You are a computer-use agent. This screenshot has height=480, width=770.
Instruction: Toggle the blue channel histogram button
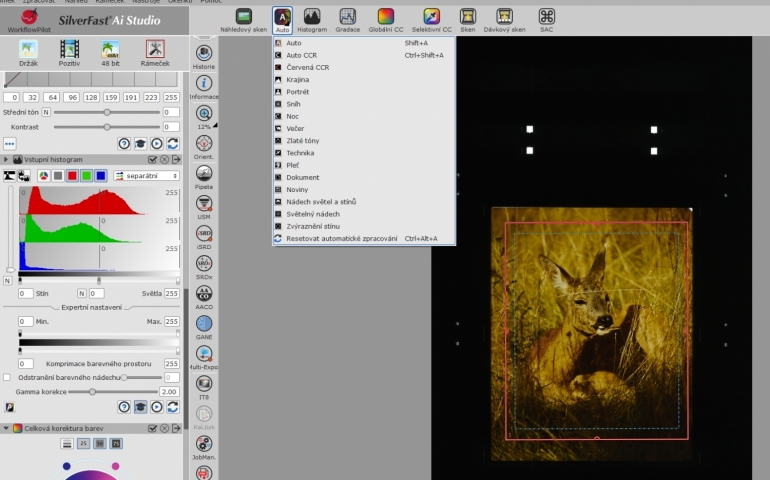coord(101,175)
